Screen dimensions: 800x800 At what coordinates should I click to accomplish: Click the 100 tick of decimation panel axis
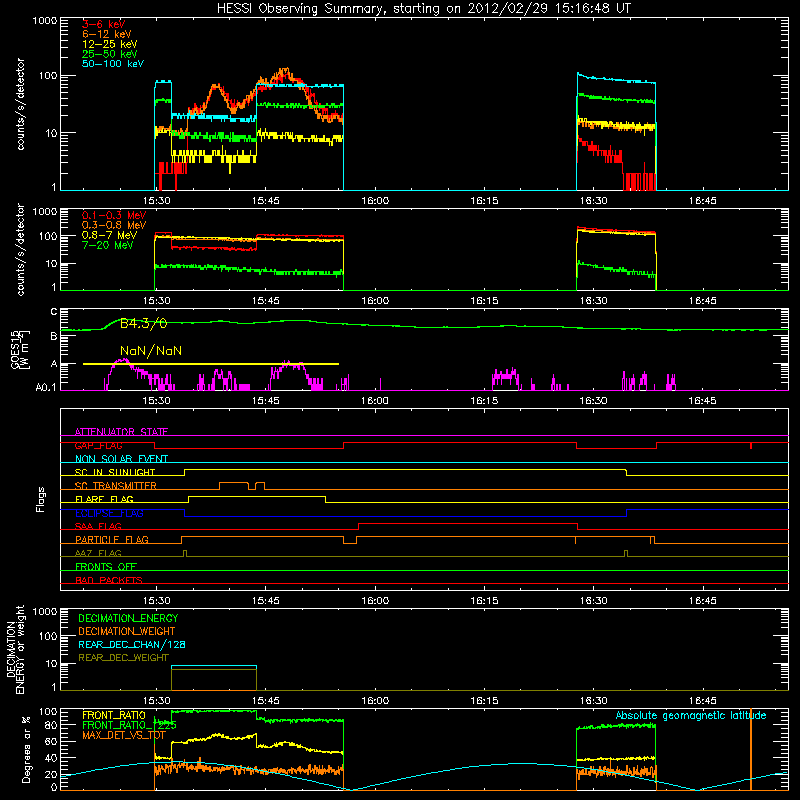click(x=48, y=636)
